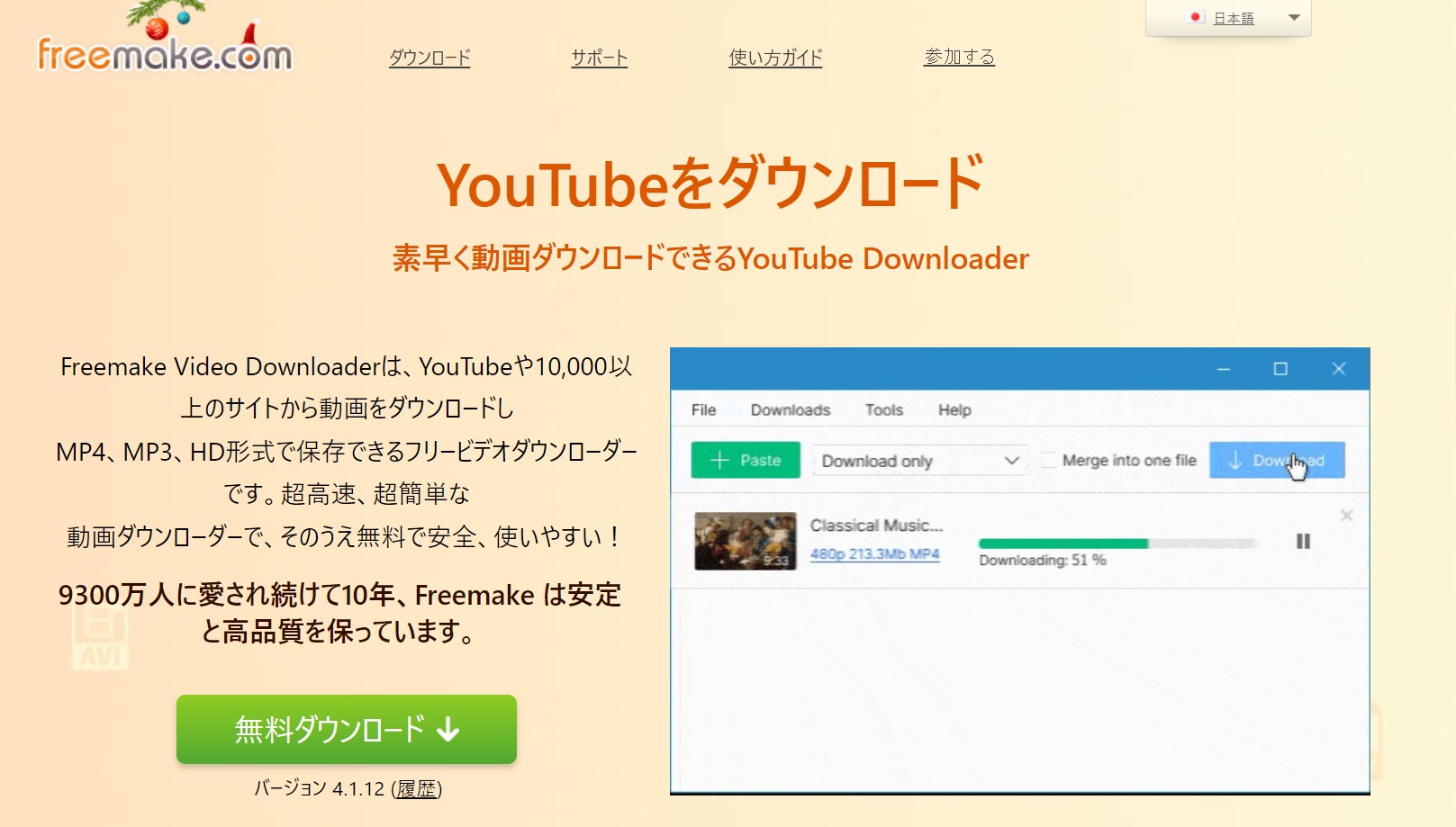Screen dimensions: 1456x827
Task: Maximize the Freemake preview window
Action: pyautogui.click(x=1280, y=369)
